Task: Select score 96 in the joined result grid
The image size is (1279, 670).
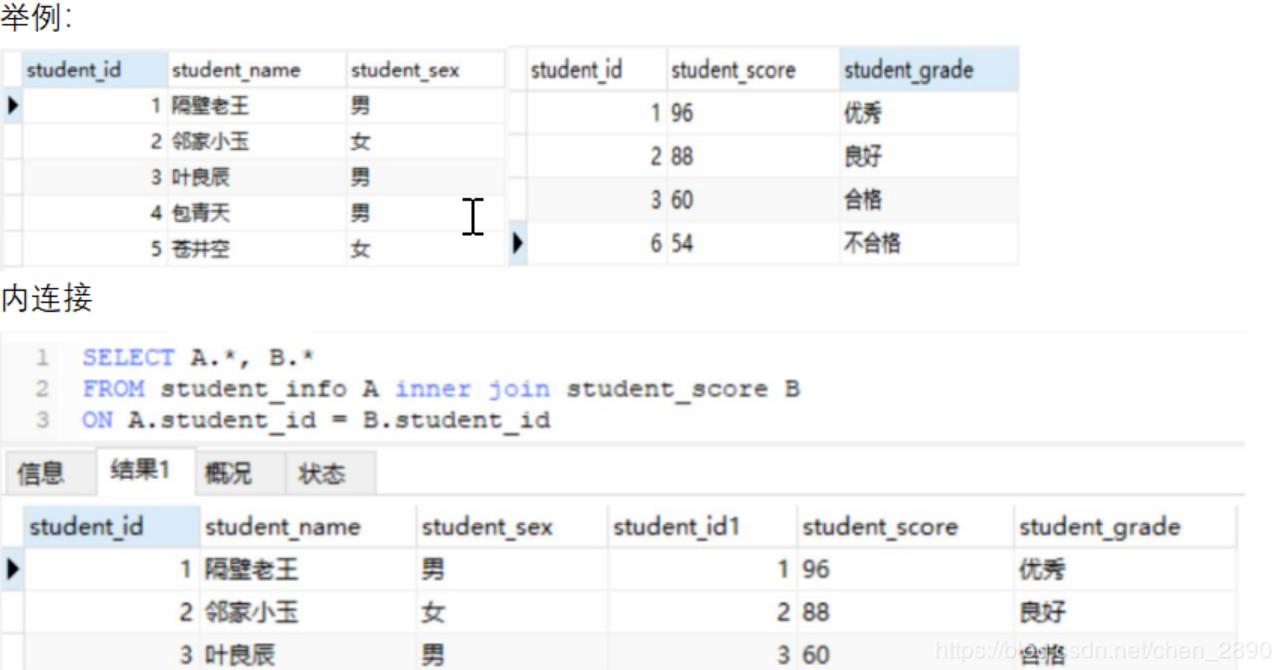Action: point(906,569)
